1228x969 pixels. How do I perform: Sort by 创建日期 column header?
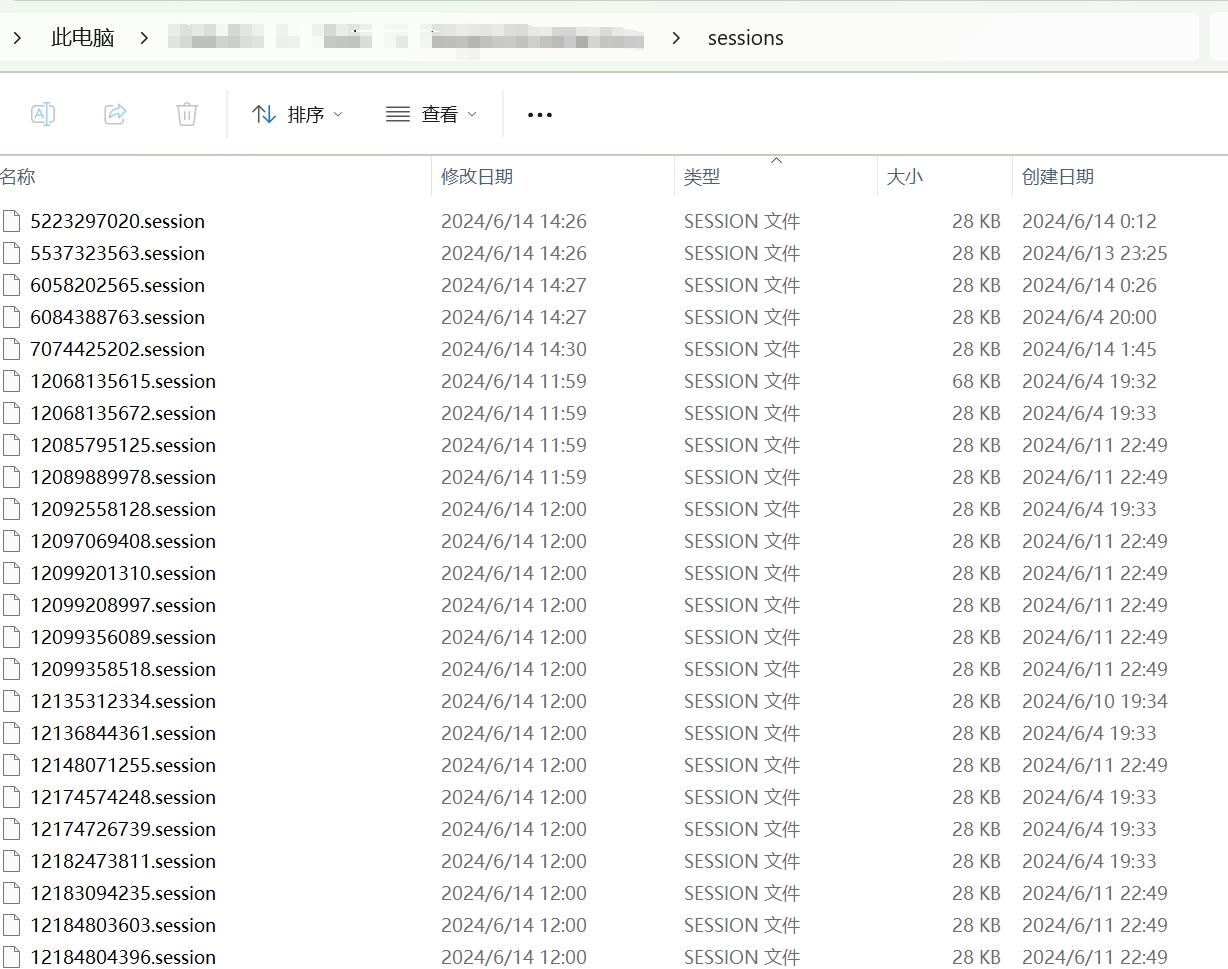[x=1057, y=177]
